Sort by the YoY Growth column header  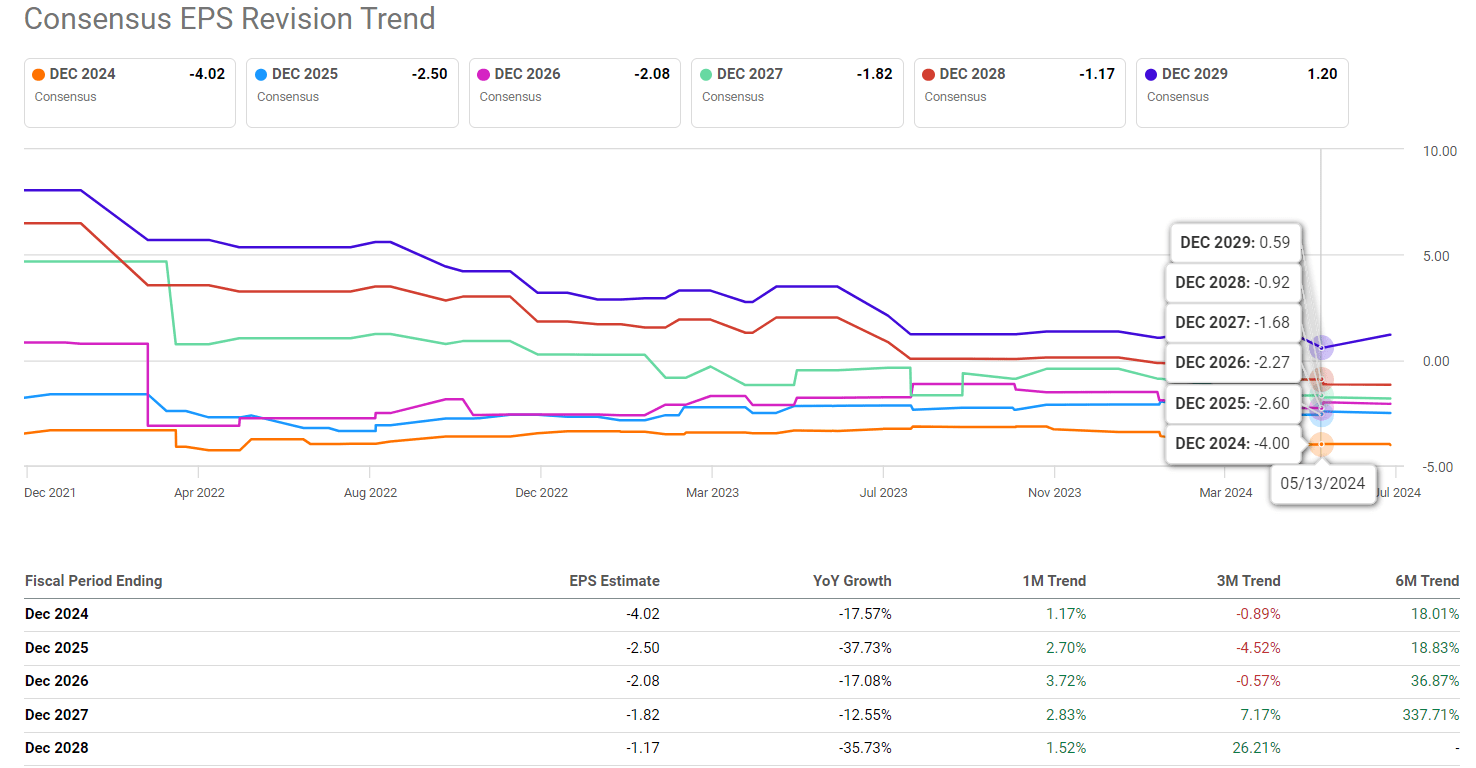point(851,581)
